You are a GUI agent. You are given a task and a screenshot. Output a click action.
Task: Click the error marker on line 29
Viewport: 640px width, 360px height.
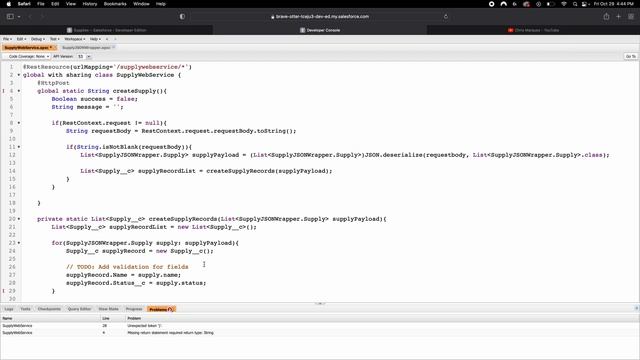click(4, 291)
